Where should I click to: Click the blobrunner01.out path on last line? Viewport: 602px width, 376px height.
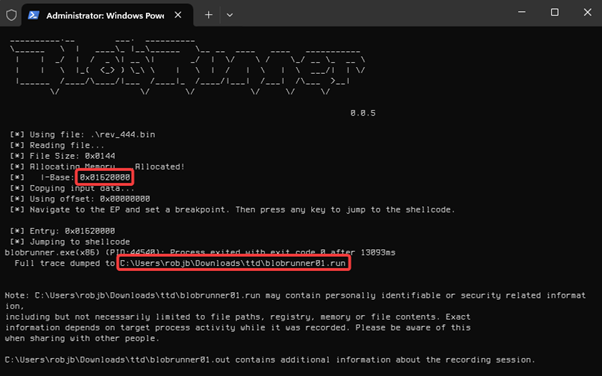[x=117, y=360]
